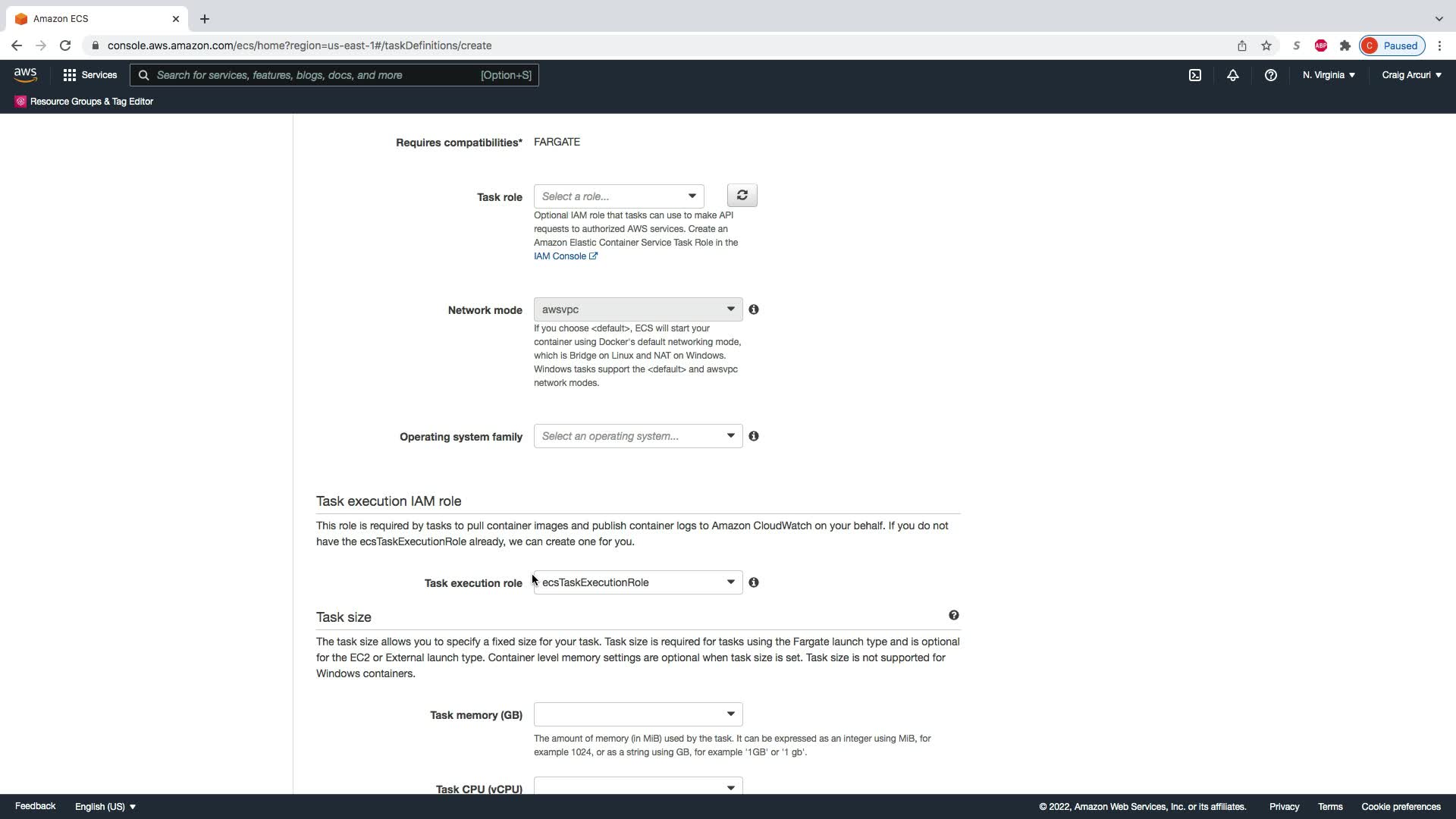The width and height of the screenshot is (1456, 819).
Task: Click the AWS logo home icon
Action: (x=25, y=74)
